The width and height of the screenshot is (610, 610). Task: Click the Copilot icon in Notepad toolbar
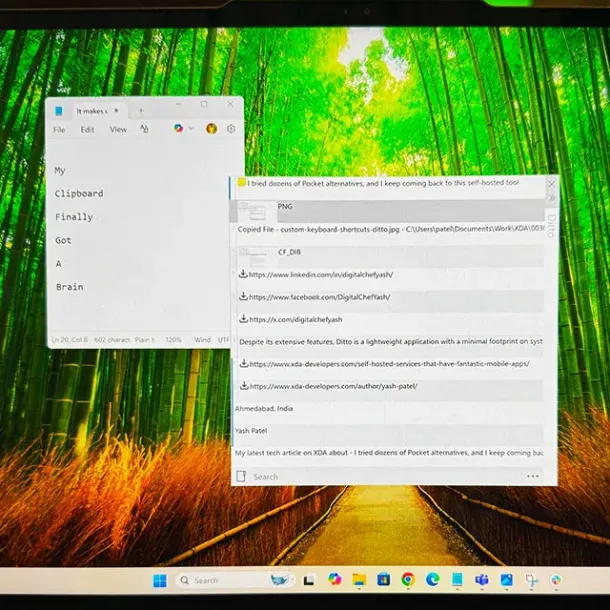click(x=179, y=128)
